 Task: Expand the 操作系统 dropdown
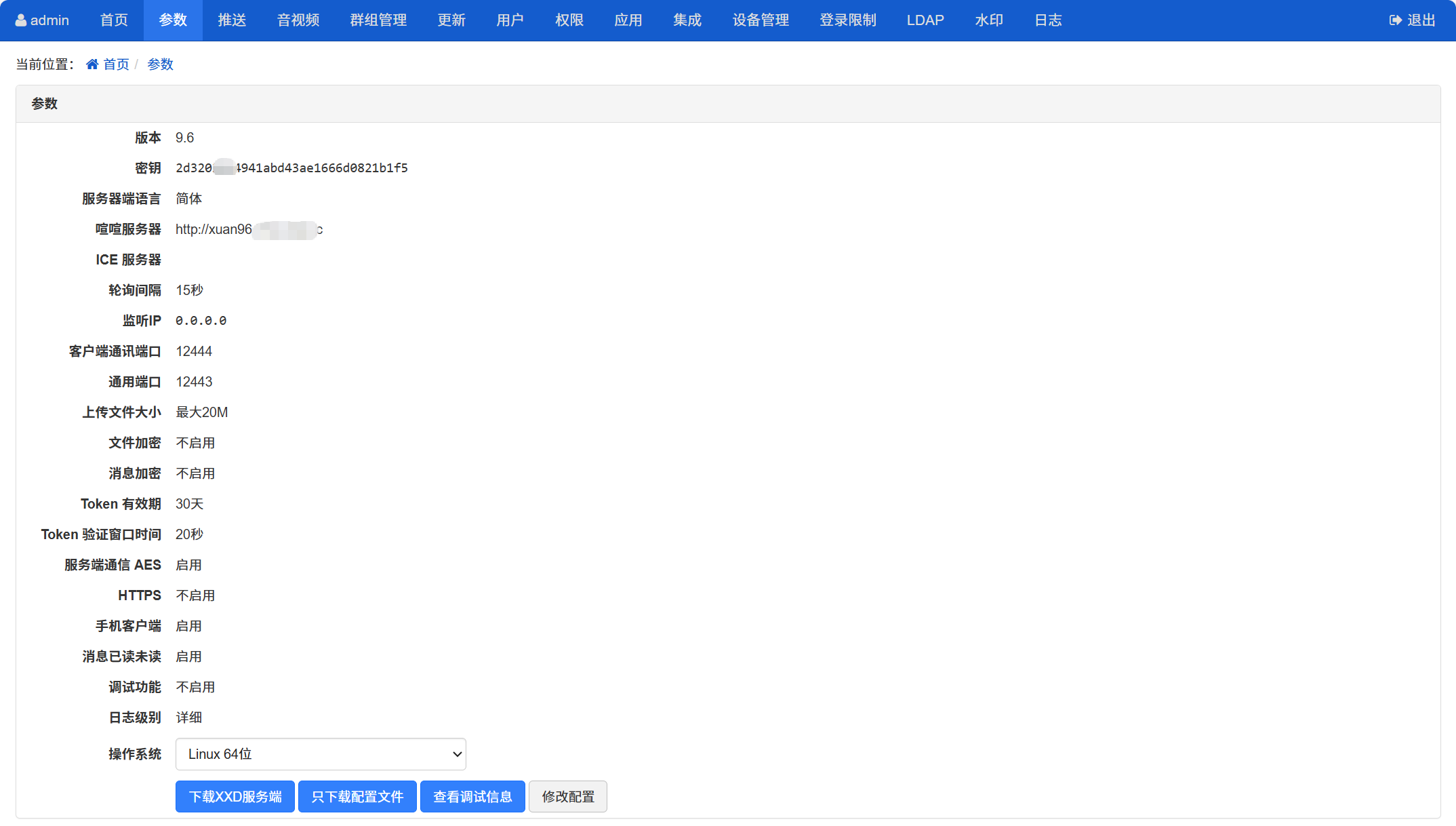[x=321, y=754]
